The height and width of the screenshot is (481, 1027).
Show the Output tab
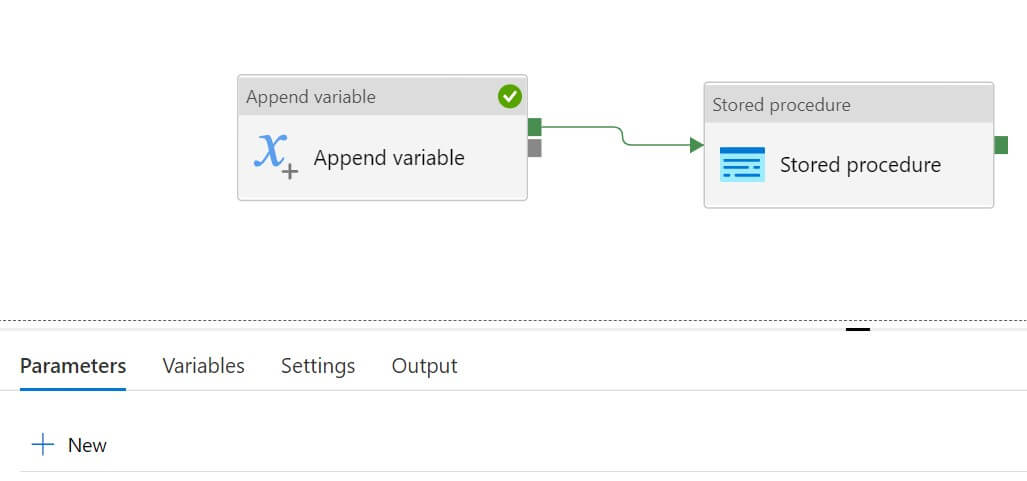coord(424,366)
